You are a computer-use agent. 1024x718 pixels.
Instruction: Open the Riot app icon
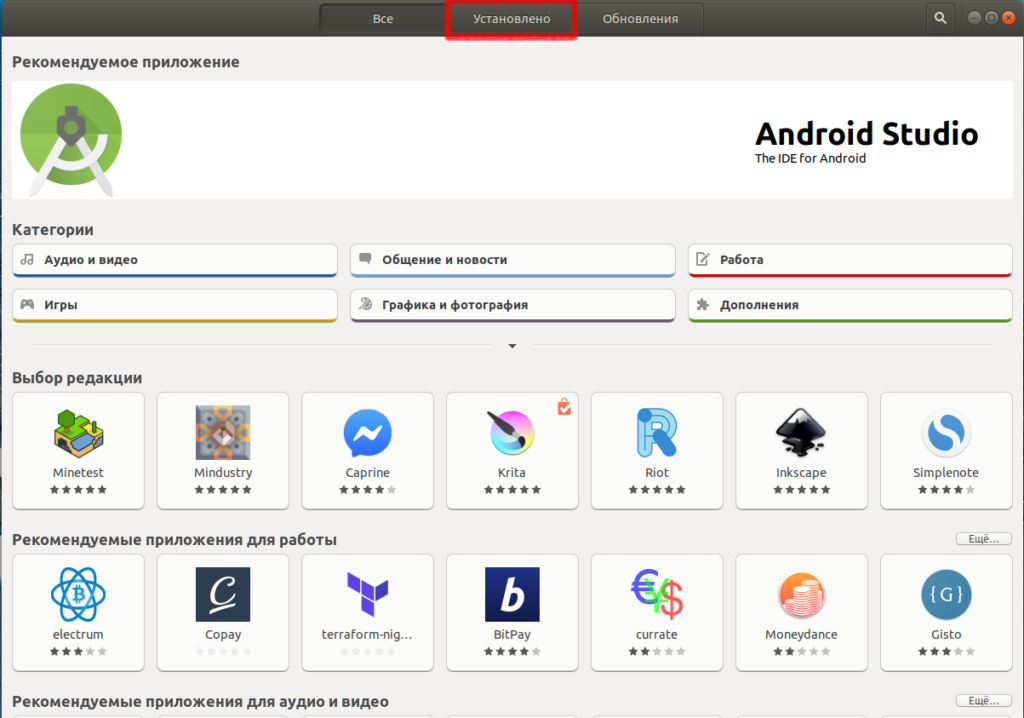pos(657,432)
